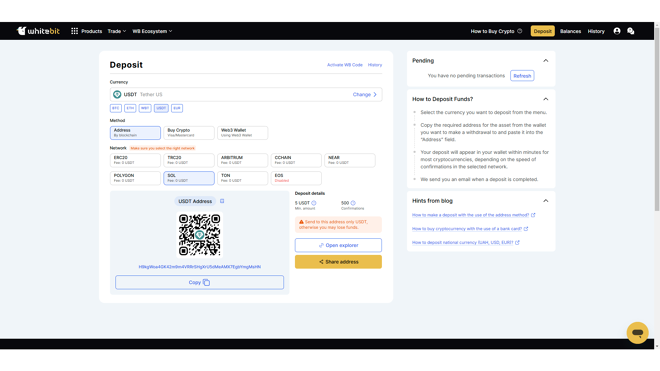Open the yellow floating chat bubble
Screen dimensions: 660x371
[x=637, y=333]
